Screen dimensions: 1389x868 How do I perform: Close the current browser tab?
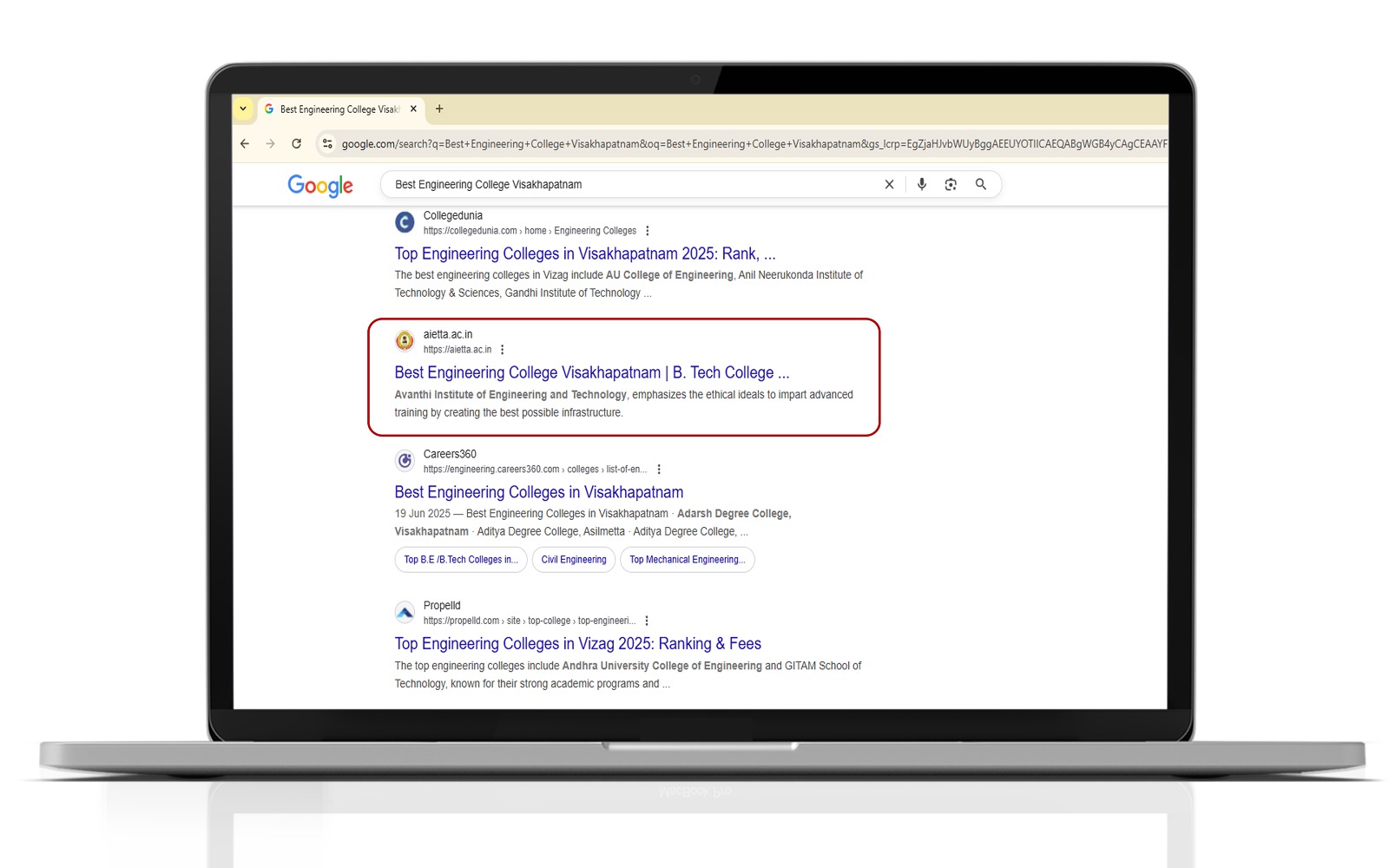tap(413, 109)
